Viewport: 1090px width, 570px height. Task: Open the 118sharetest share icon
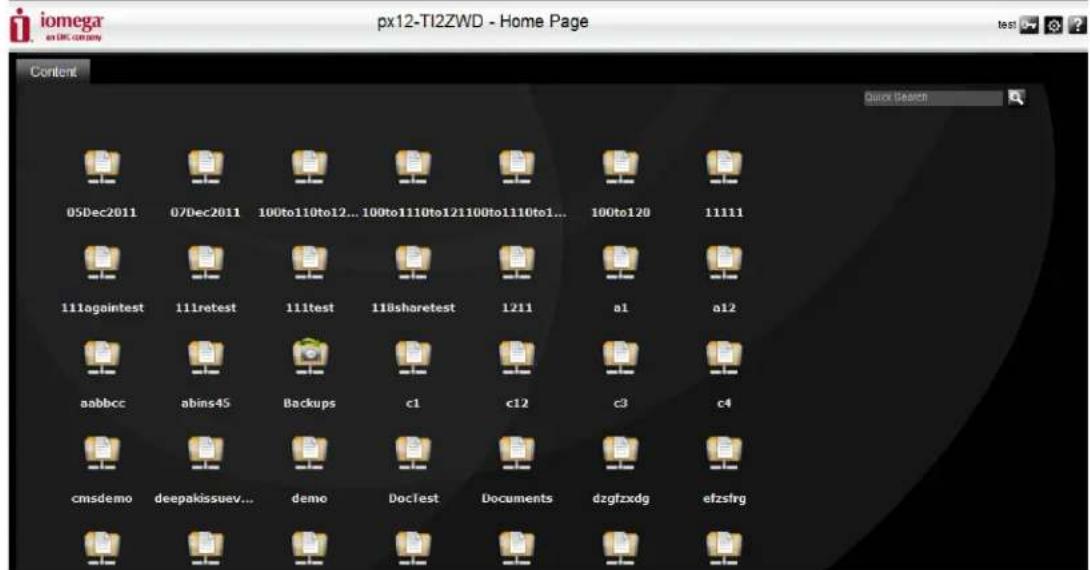[x=413, y=263]
